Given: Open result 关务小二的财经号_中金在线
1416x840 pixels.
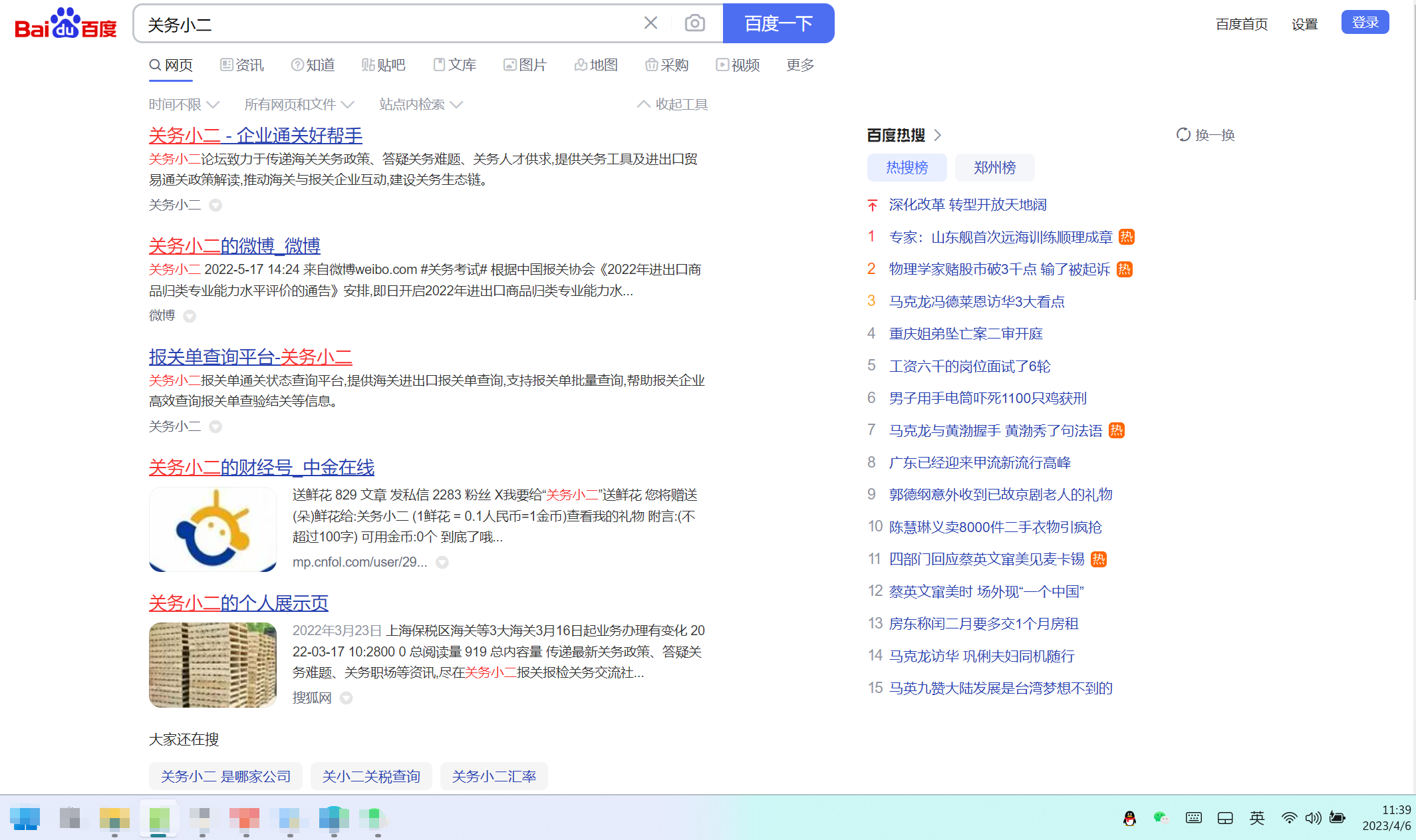Looking at the screenshot, I should [x=261, y=468].
